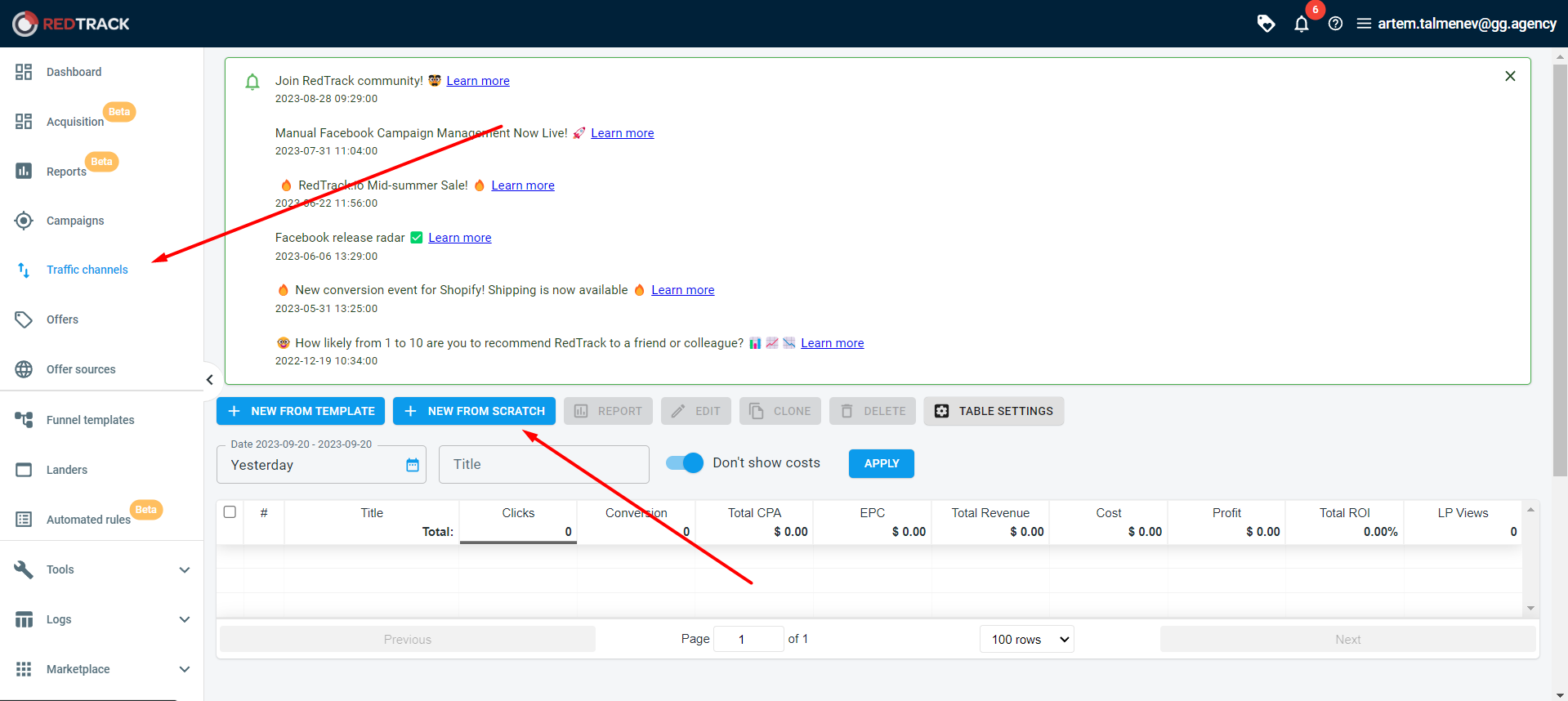Click the Previous page button
The height and width of the screenshot is (701, 1568).
pos(408,639)
